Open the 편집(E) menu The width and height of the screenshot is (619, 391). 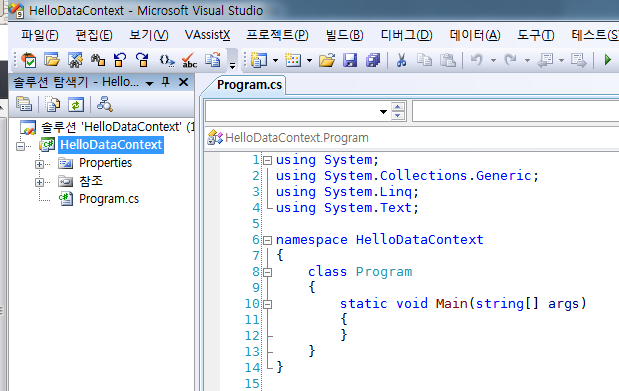pos(94,35)
